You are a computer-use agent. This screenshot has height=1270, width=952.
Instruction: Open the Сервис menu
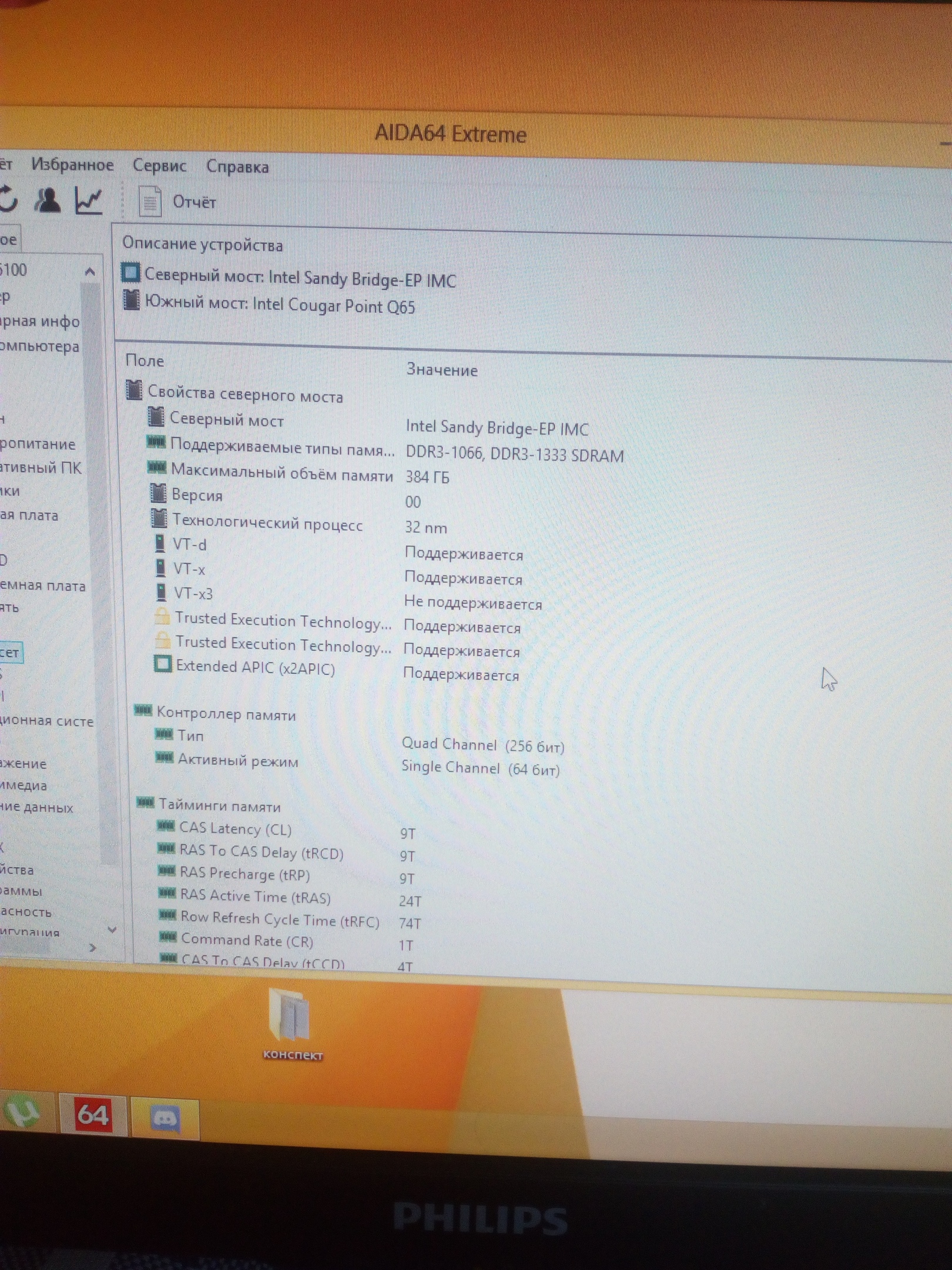pos(159,166)
